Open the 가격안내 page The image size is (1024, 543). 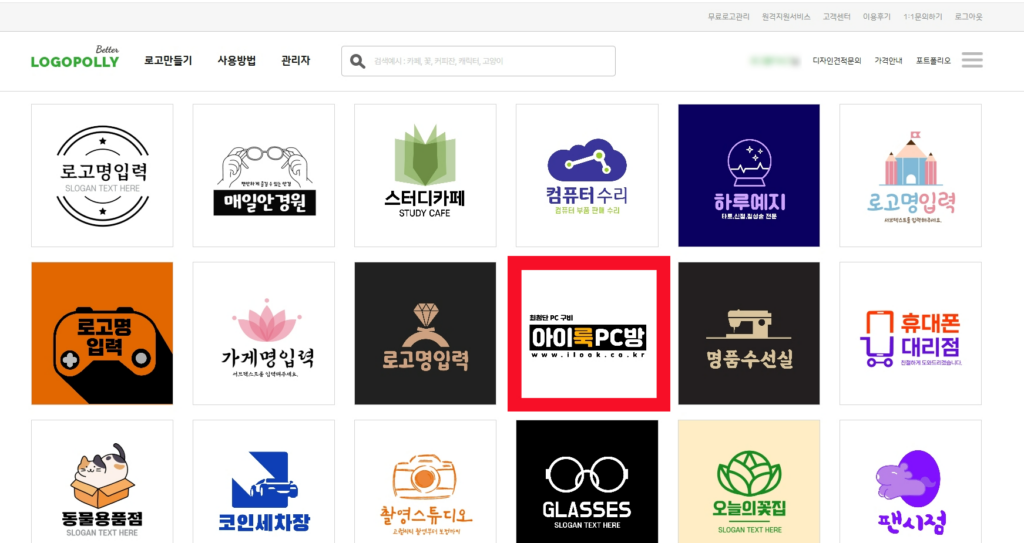pyautogui.click(x=888, y=61)
